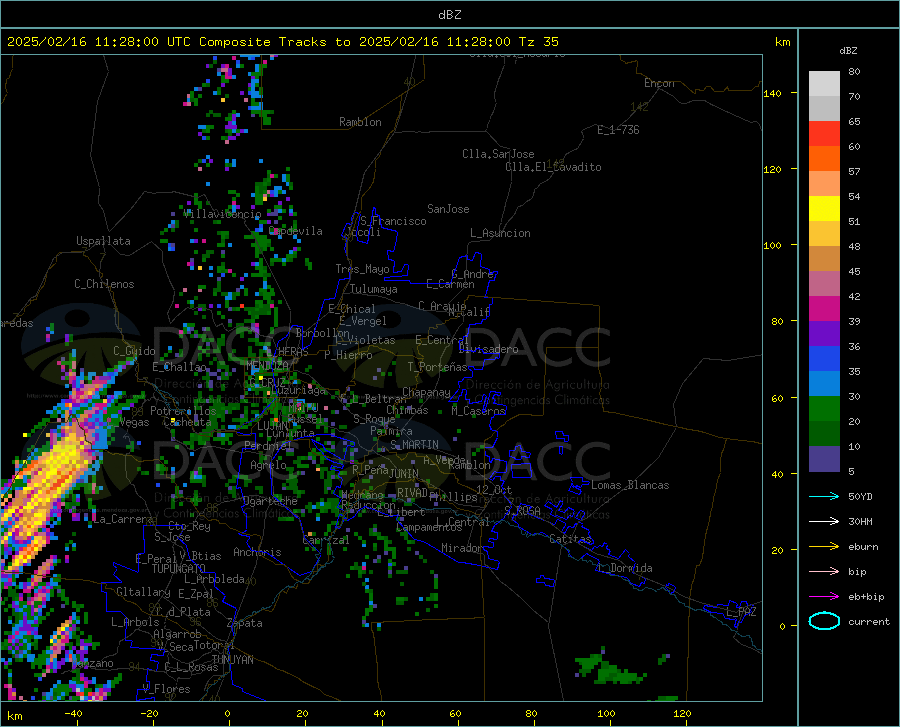Click the 'TUNUYAN' place label
Image resolution: width=900 pixels, height=727 pixels.
click(232, 660)
